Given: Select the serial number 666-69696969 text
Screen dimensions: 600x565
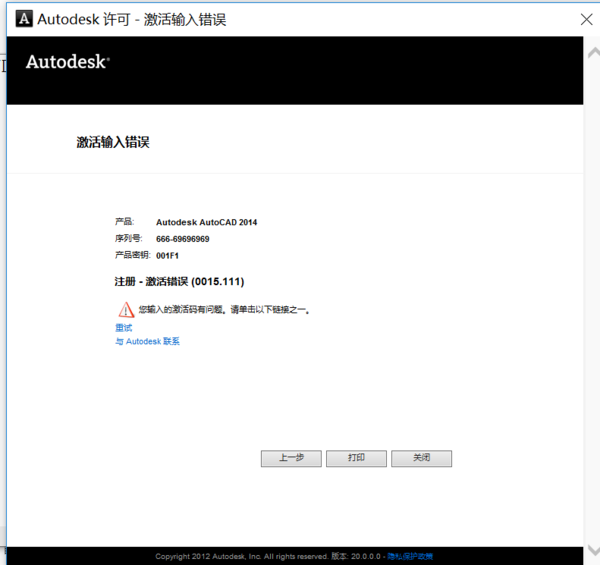Looking at the screenshot, I should (x=183, y=239).
